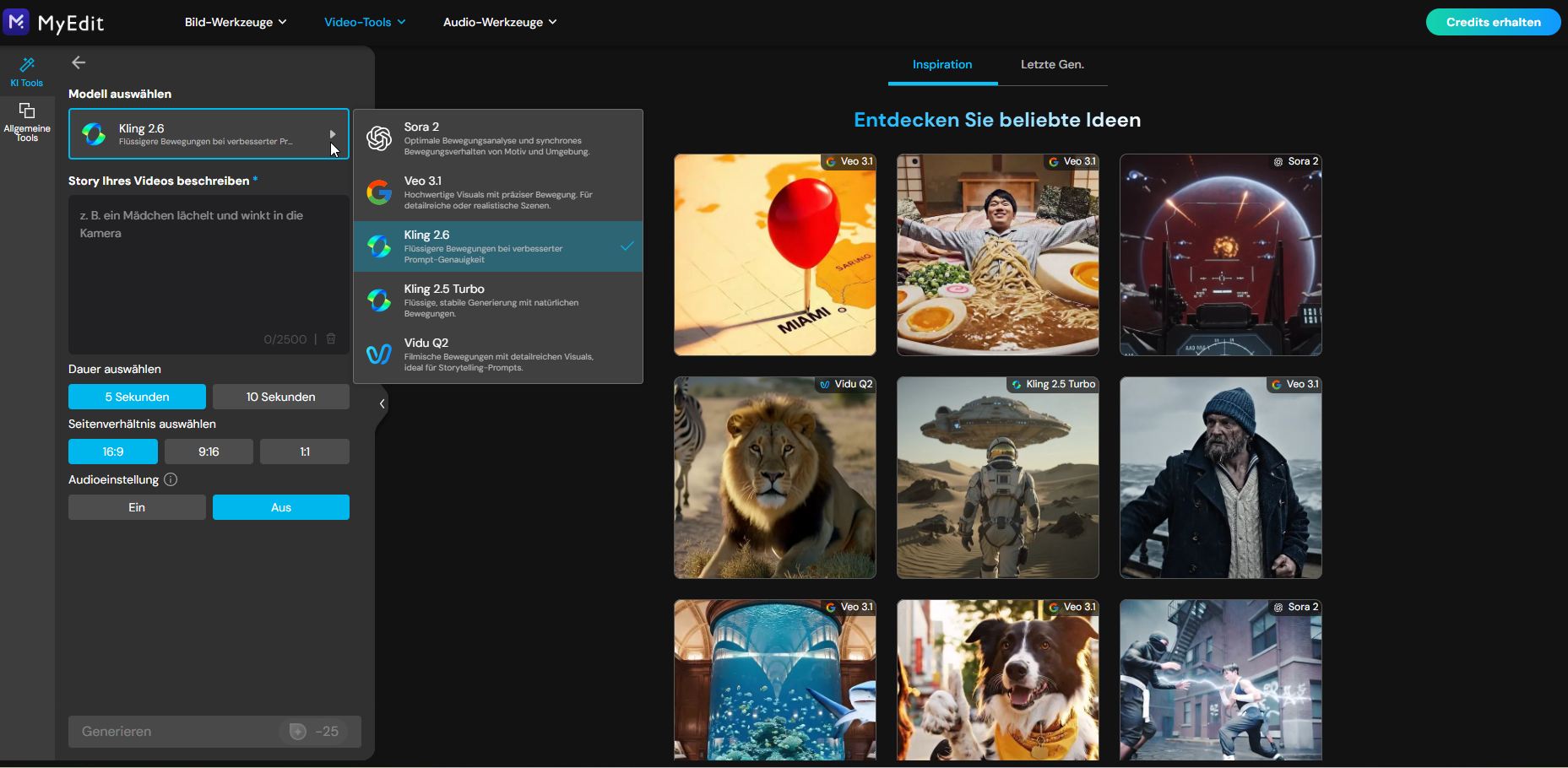This screenshot has width=1568, height=768.
Task: Select Kling 2.5 Turbo model option
Action: point(498,300)
